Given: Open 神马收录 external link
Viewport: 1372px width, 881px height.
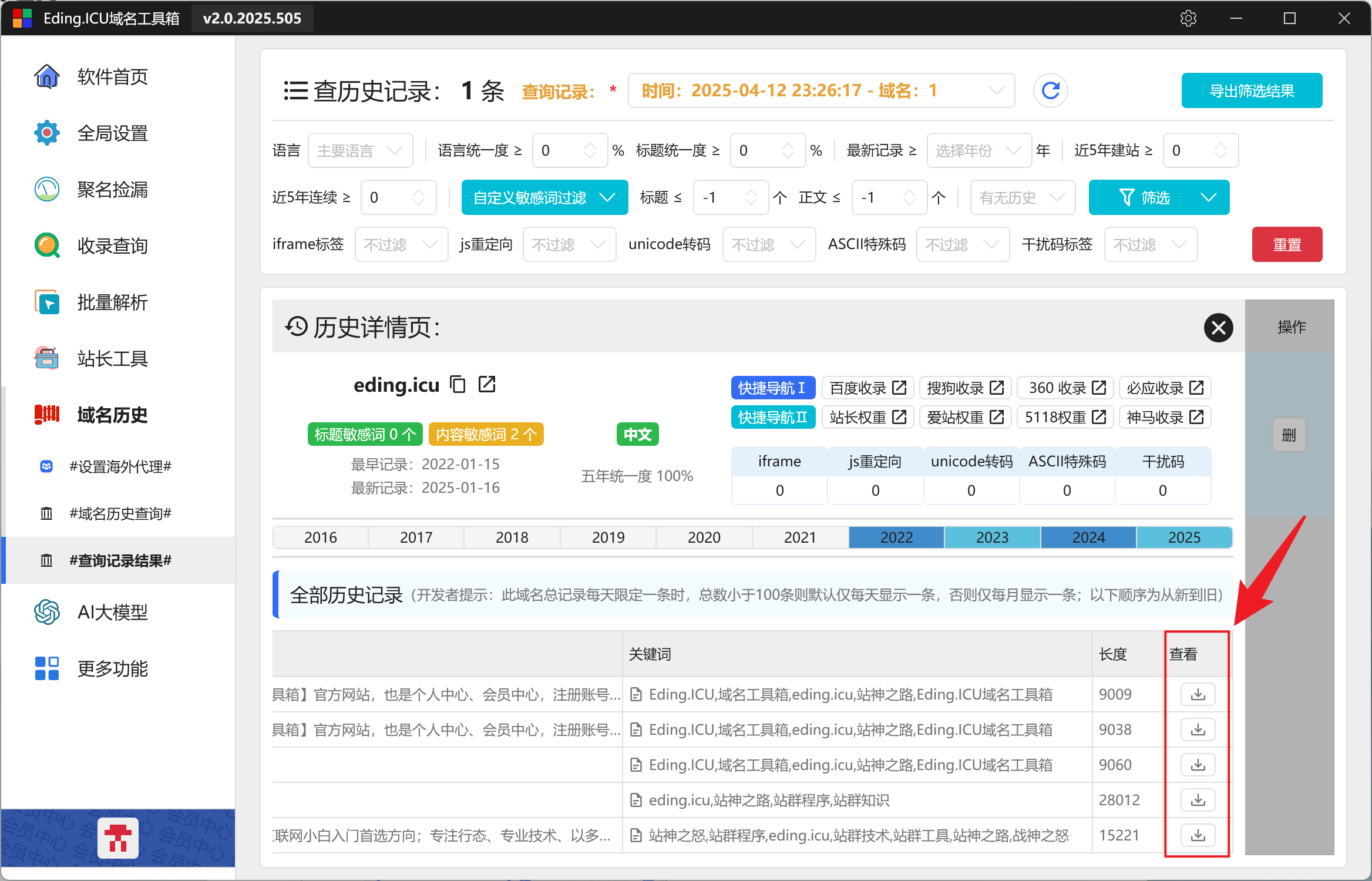Looking at the screenshot, I should (1165, 417).
